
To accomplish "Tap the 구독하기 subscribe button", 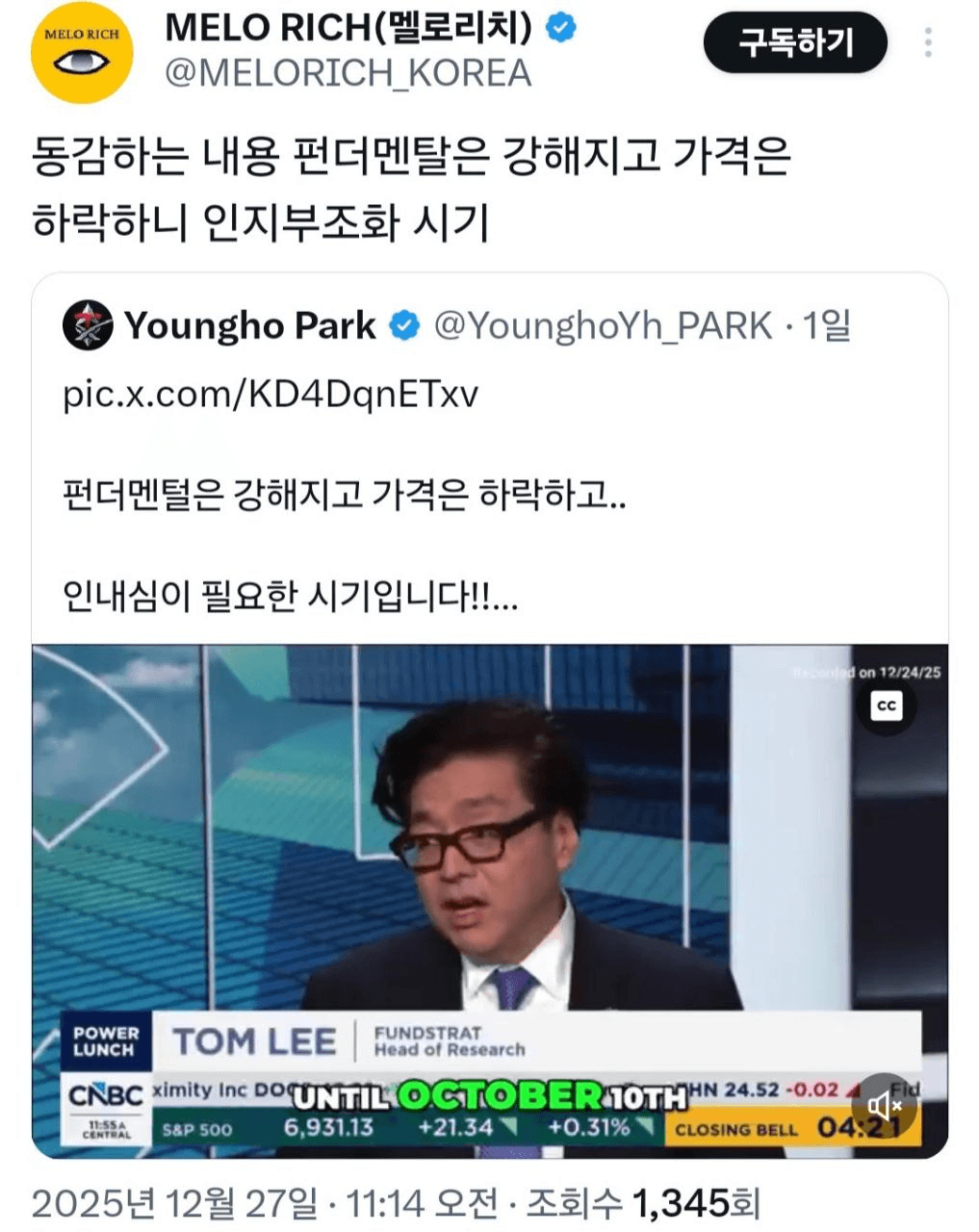I will tap(795, 43).
